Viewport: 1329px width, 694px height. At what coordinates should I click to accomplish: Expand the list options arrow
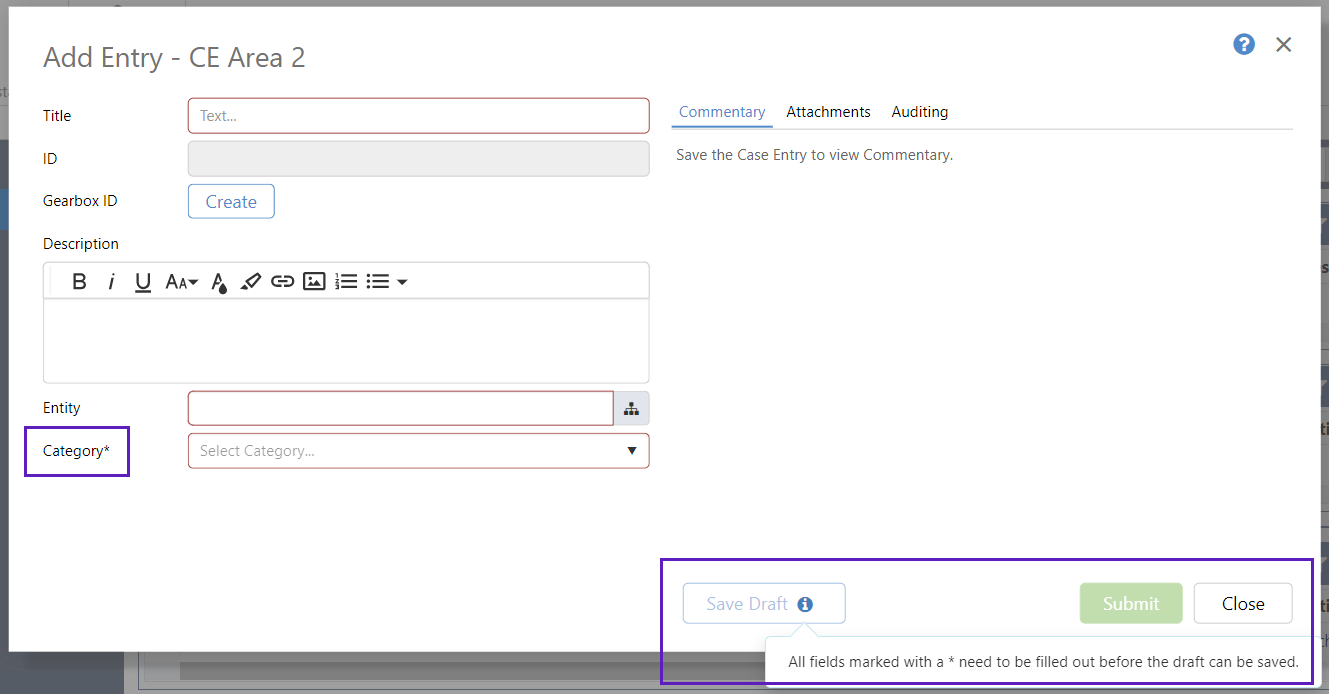tap(402, 283)
